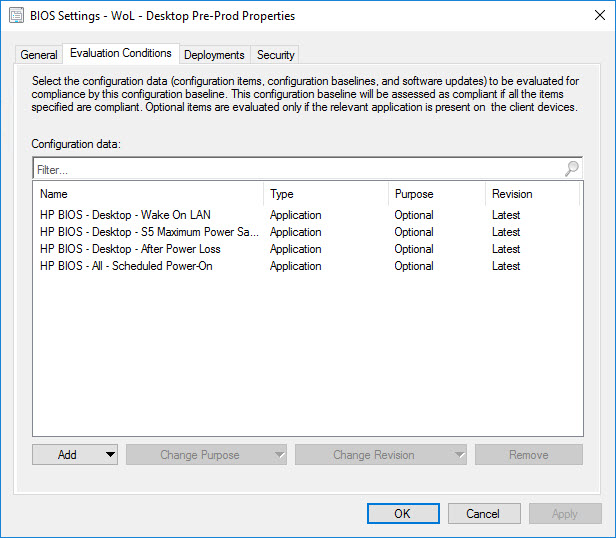Screen dimensions: 616x538
Task: Select HP BIOS - Desktop - Wake On LAN row
Action: point(125,215)
